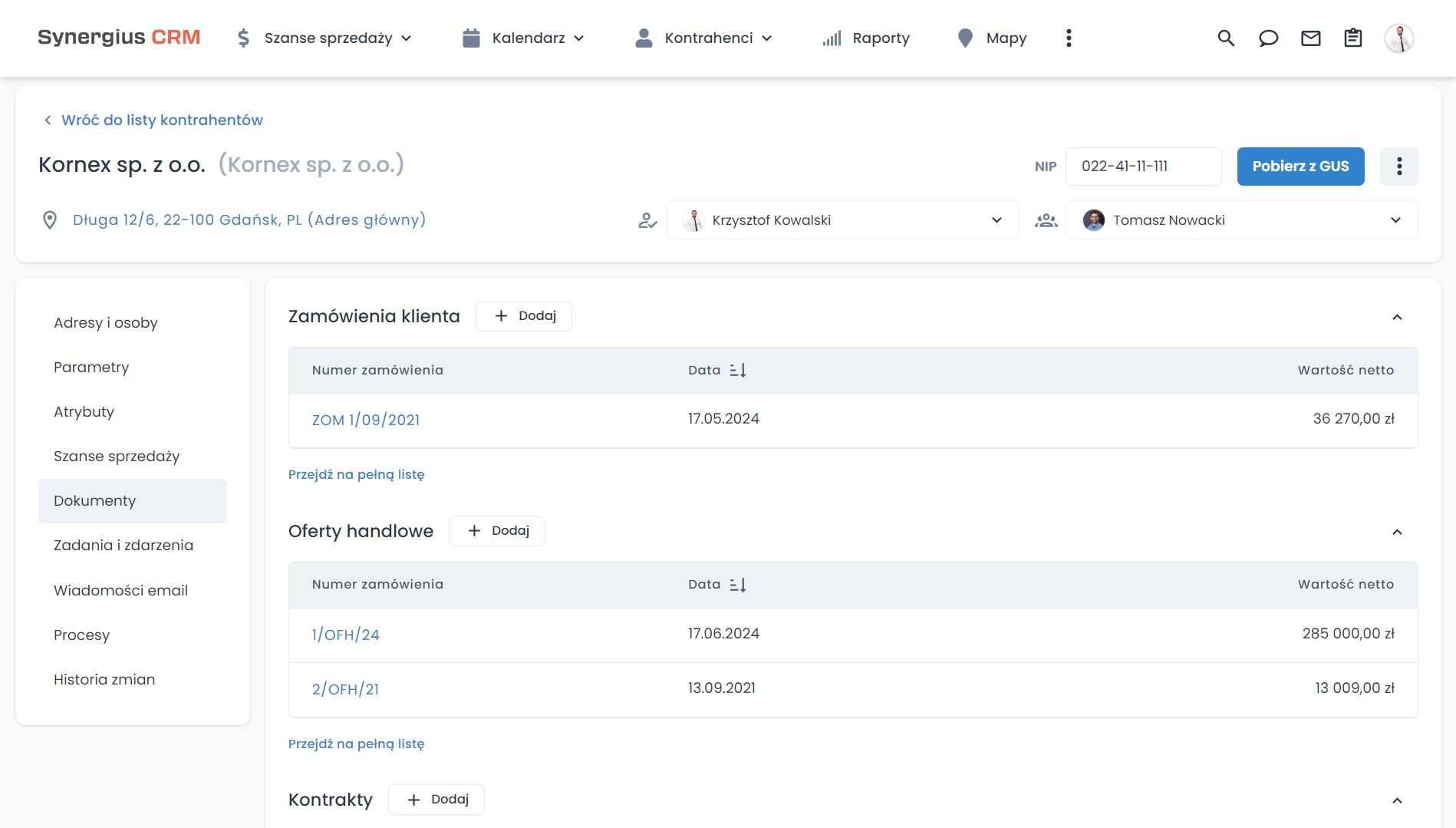
Task: Click the NIP number input field
Action: pos(1143,166)
